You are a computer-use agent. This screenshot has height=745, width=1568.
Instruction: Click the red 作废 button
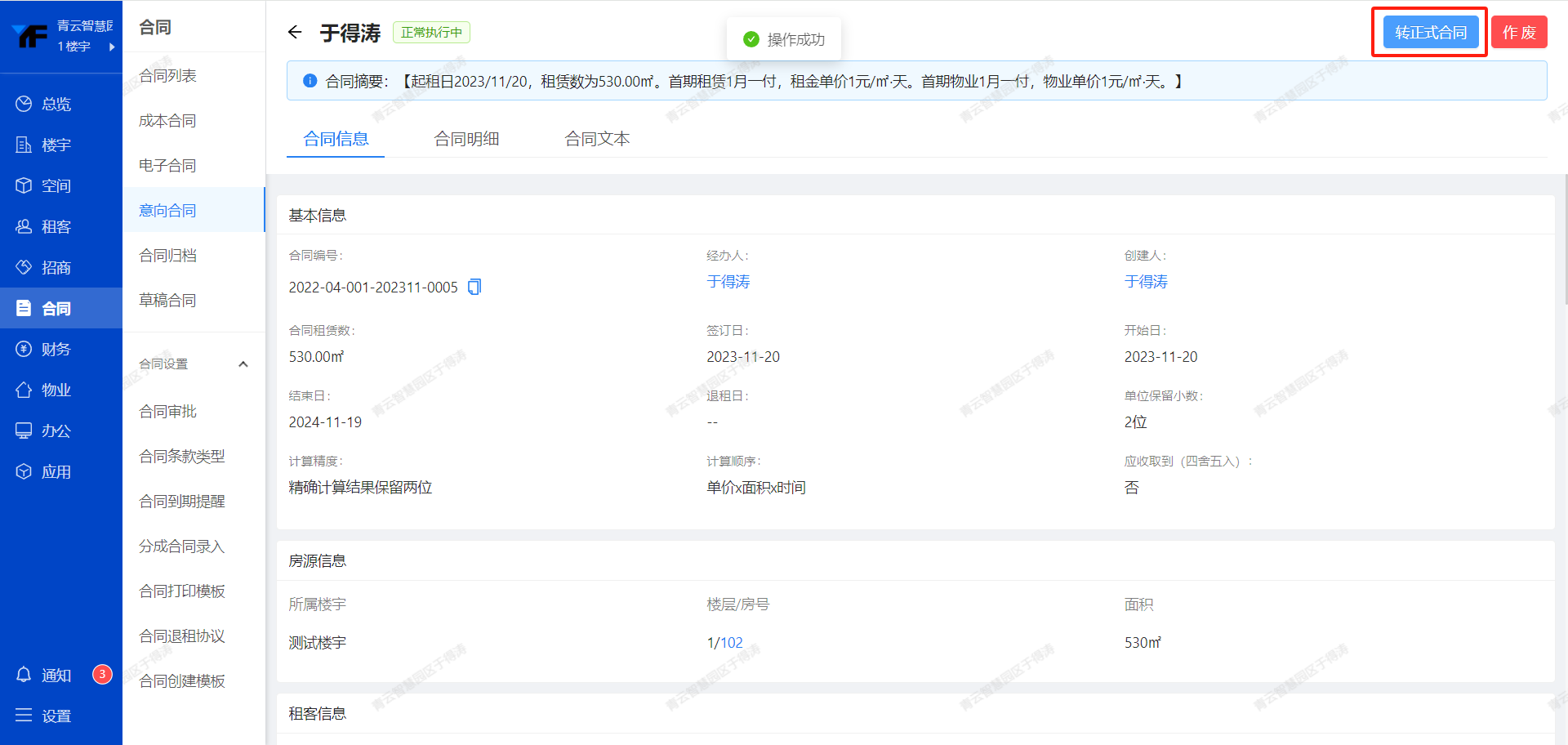pos(1519,33)
